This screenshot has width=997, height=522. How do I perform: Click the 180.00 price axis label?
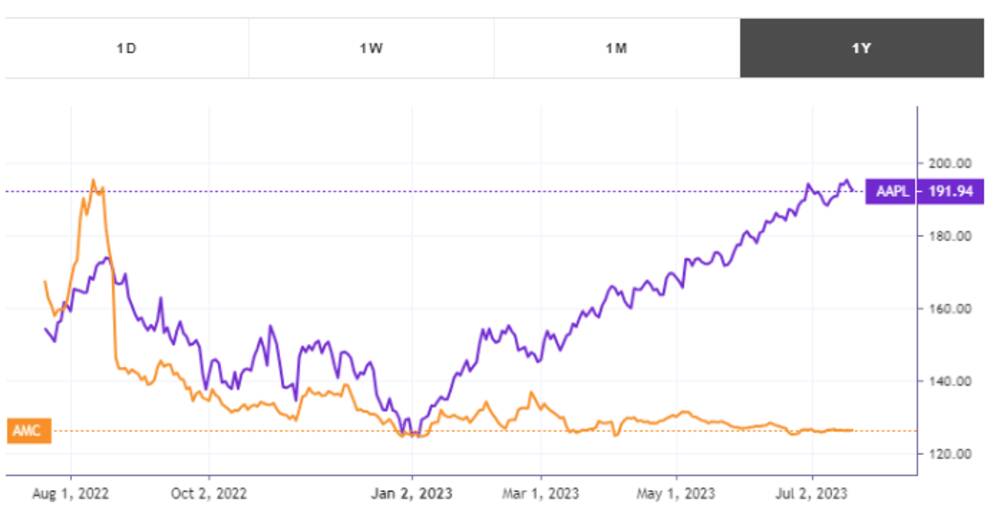click(949, 236)
